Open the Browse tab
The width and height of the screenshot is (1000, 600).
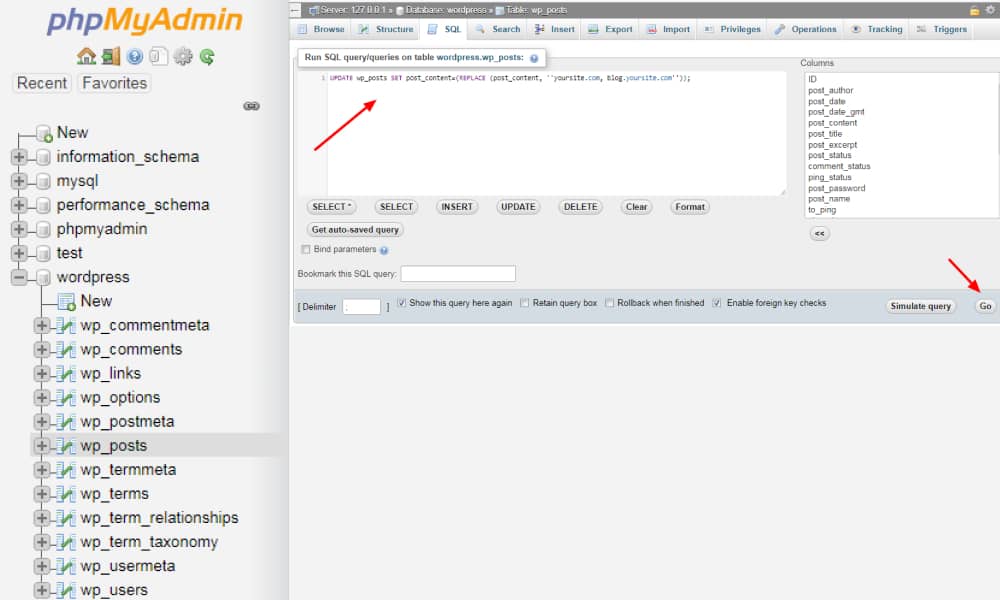321,29
